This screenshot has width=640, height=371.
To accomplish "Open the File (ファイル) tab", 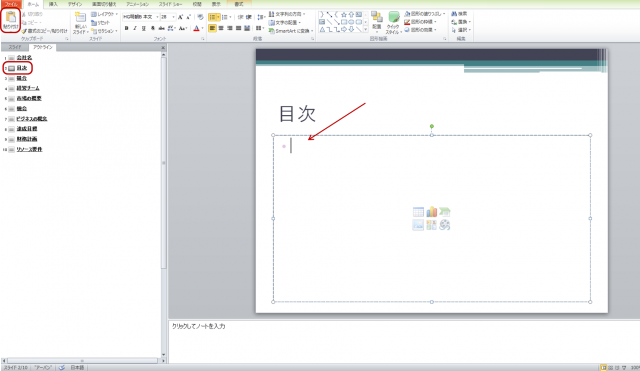I will pos(11,4).
